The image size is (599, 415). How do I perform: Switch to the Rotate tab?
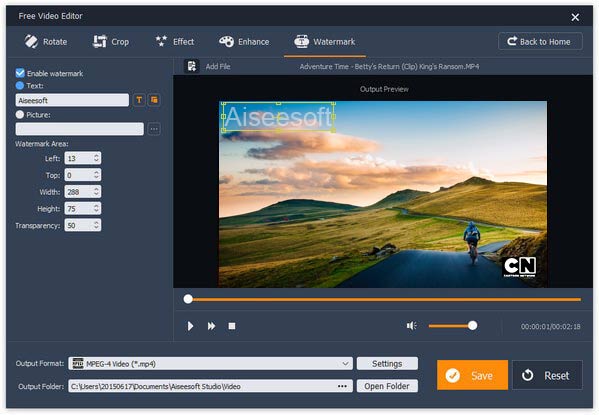(x=45, y=42)
